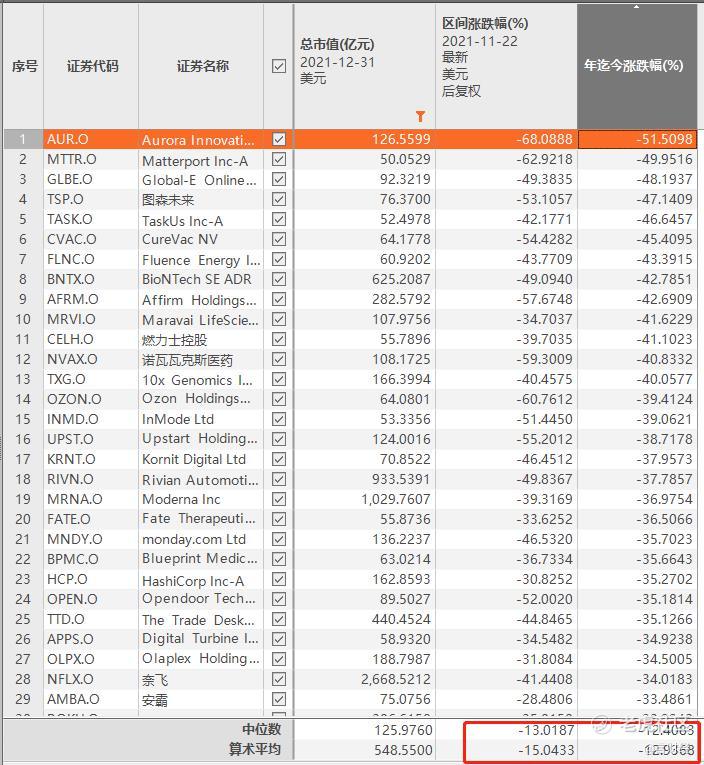
Task: Toggle checkbox for AFRM.O row
Action: click(x=279, y=299)
